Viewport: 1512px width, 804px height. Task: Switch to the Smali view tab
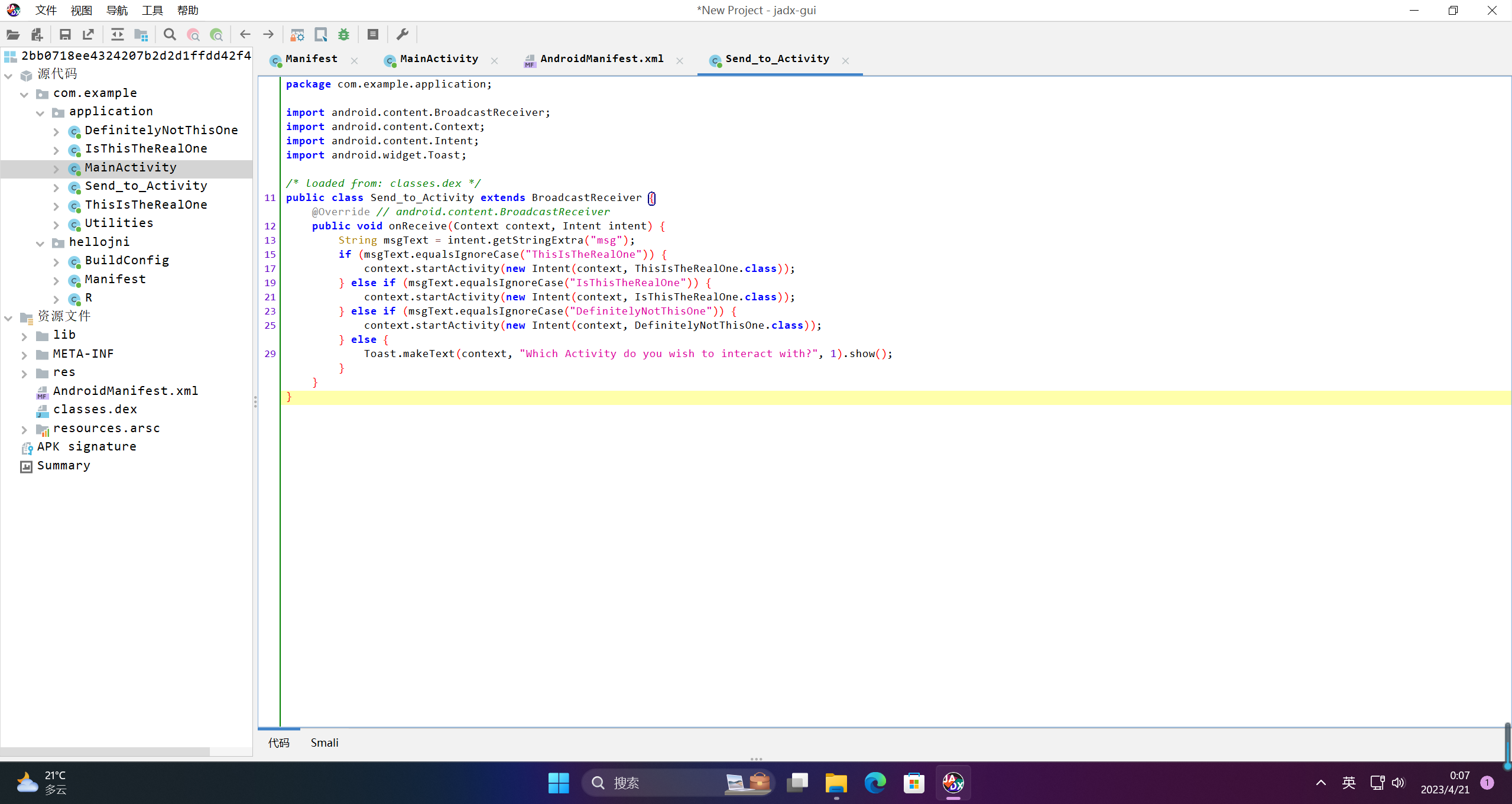coord(324,742)
